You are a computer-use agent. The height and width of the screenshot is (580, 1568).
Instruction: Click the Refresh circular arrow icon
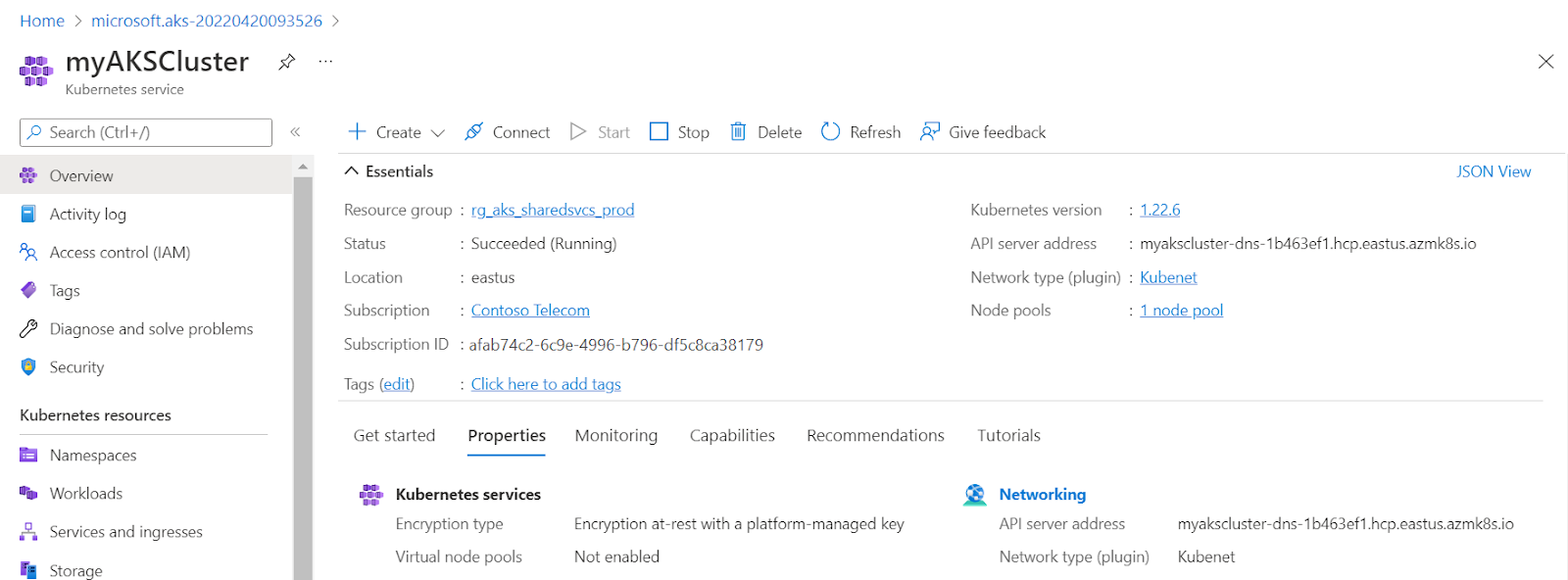click(x=830, y=131)
